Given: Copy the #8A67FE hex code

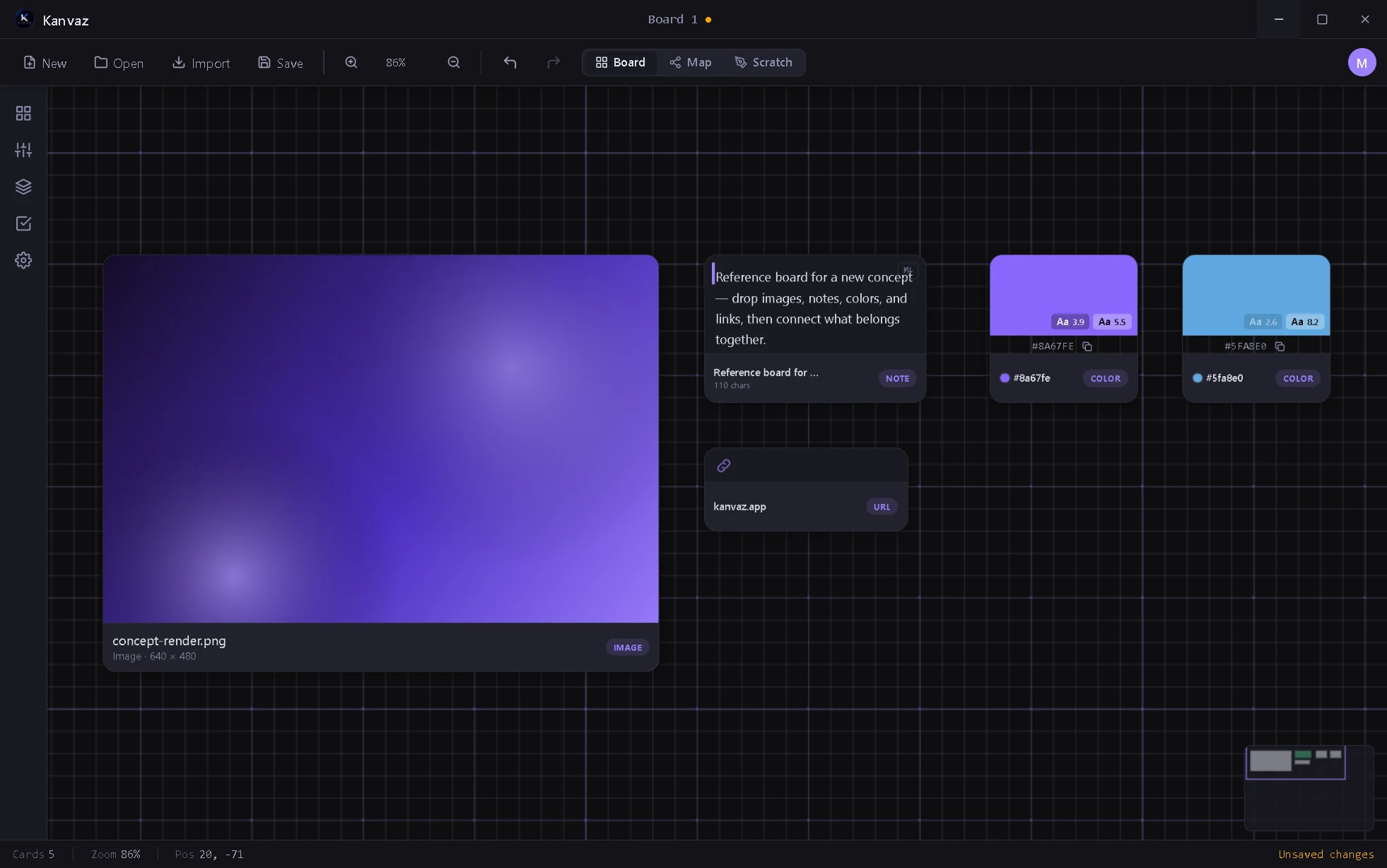Looking at the screenshot, I should coord(1087,346).
